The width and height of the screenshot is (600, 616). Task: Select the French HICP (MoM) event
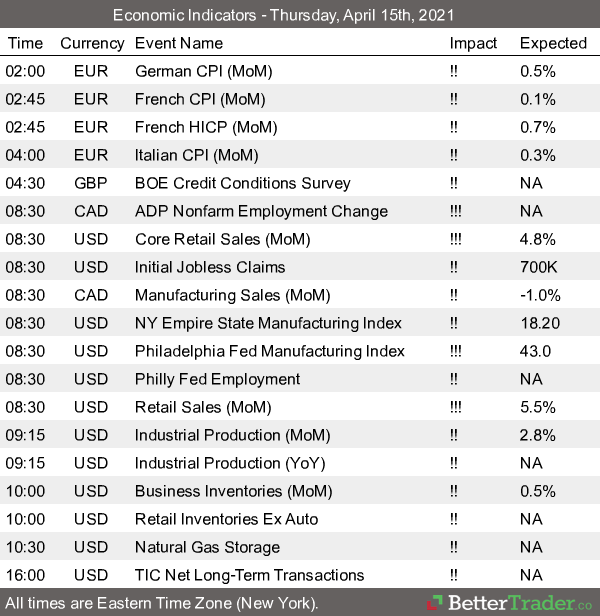pyautogui.click(x=206, y=127)
